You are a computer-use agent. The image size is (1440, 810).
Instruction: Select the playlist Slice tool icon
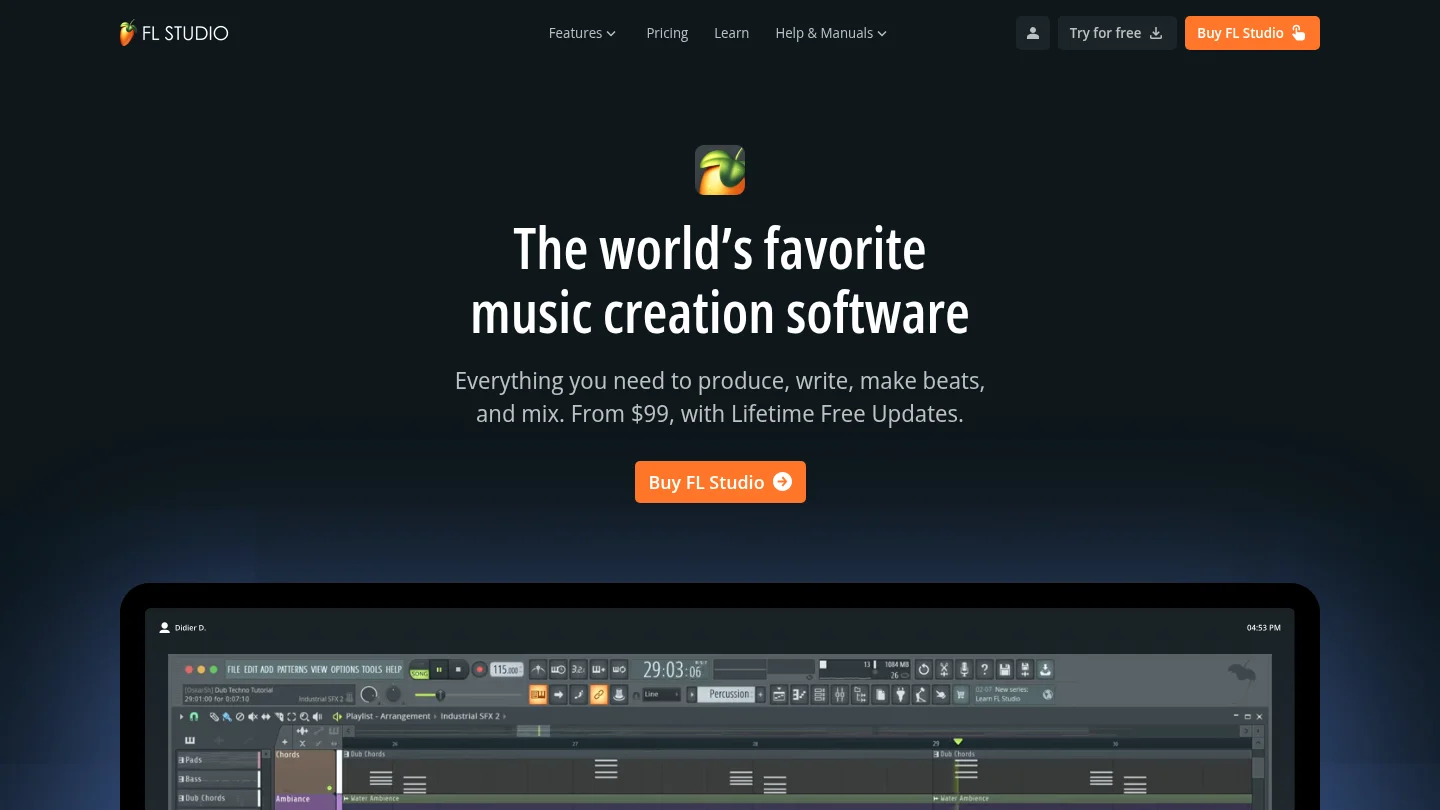pyautogui.click(x=279, y=716)
